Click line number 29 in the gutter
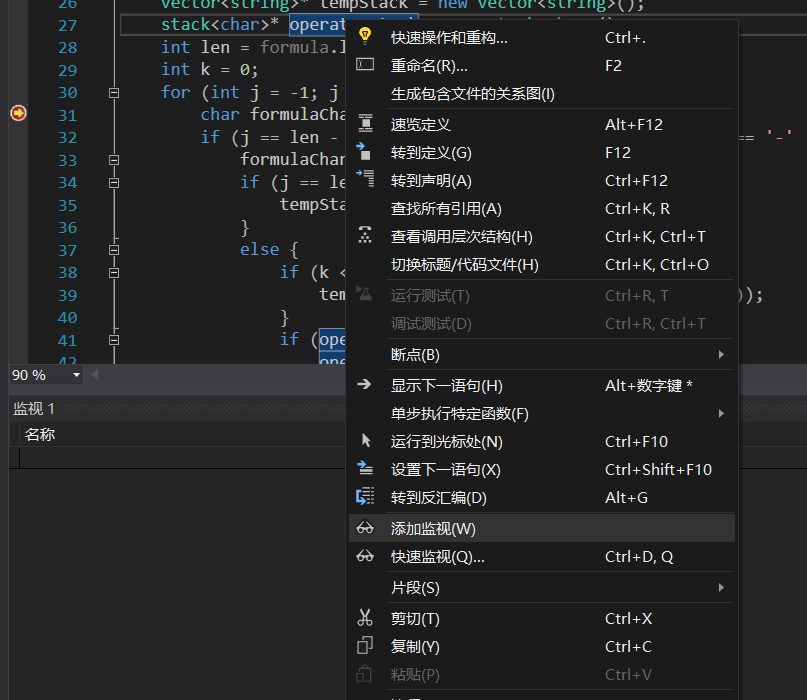The image size is (807, 700). (x=67, y=70)
